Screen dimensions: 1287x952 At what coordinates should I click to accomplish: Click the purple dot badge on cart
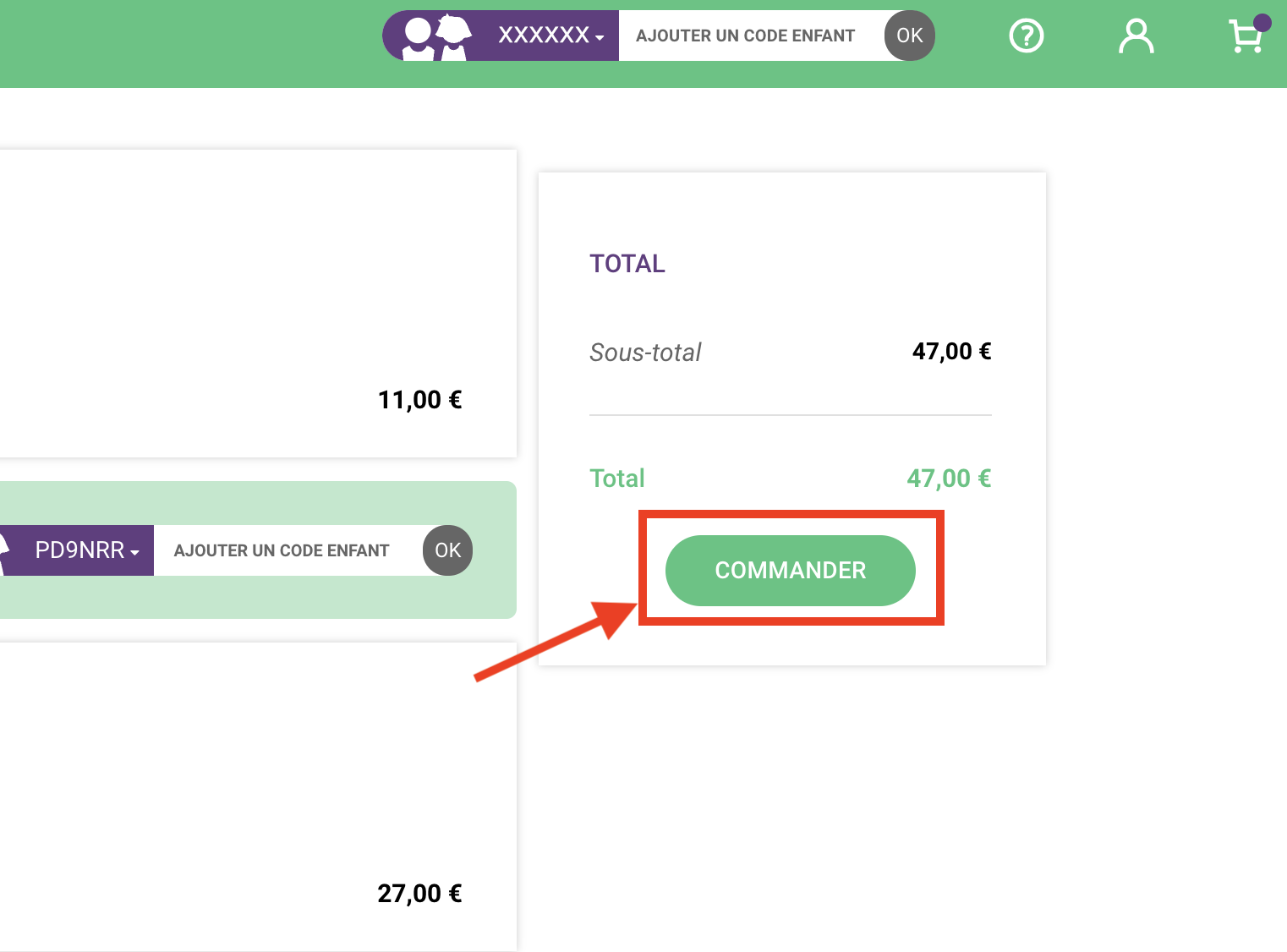pyautogui.click(x=1262, y=23)
